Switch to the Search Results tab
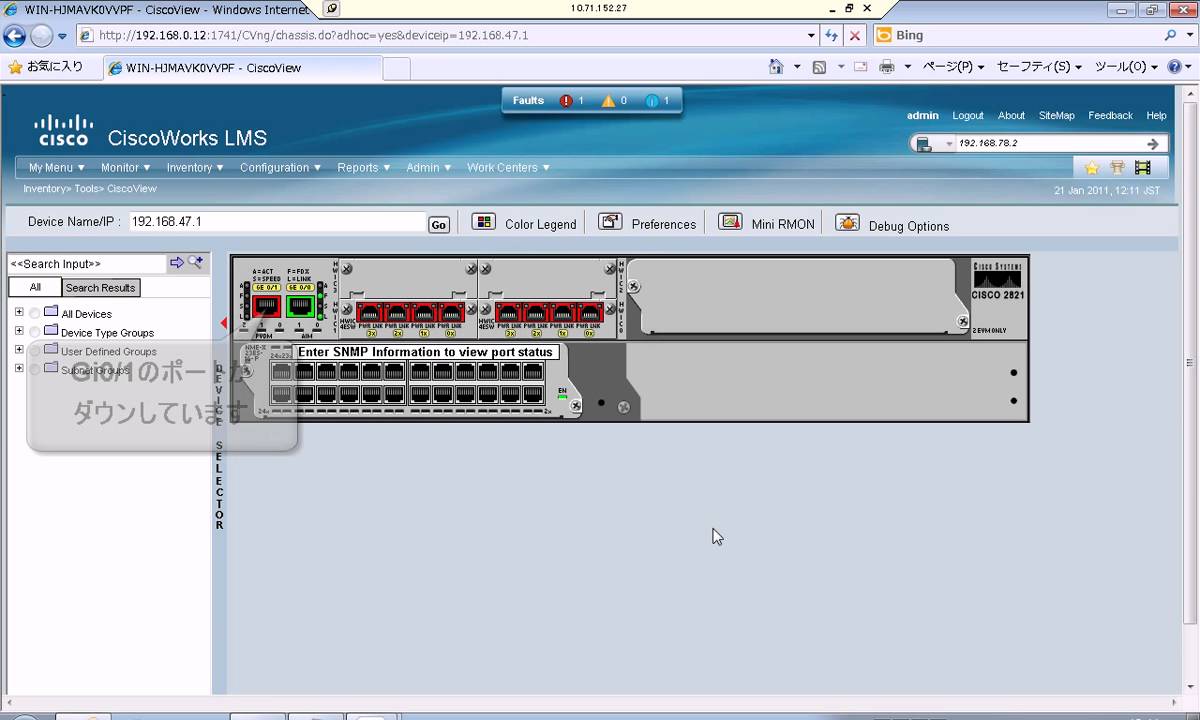Viewport: 1200px width, 720px height. [100, 287]
